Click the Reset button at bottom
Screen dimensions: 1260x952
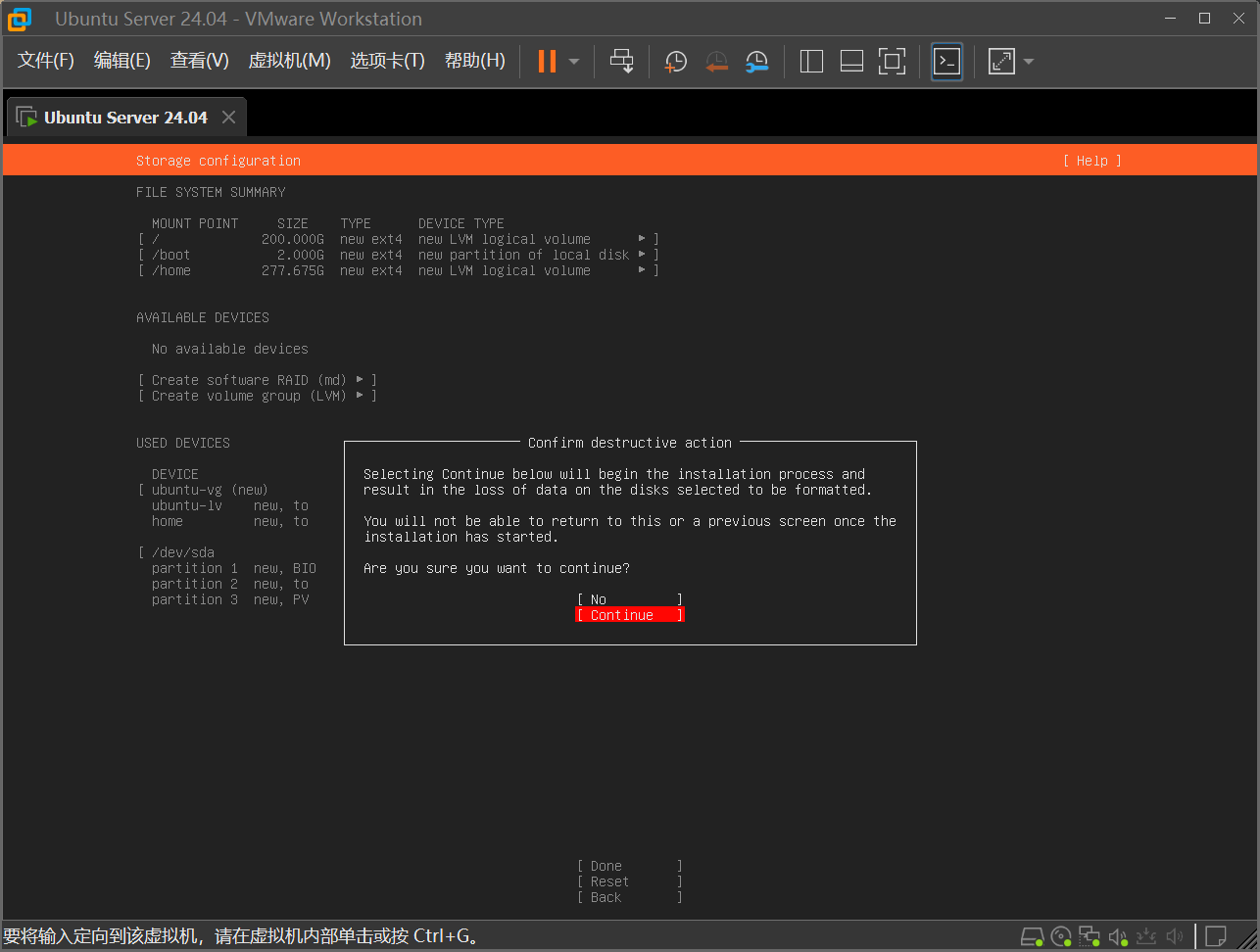click(x=630, y=881)
